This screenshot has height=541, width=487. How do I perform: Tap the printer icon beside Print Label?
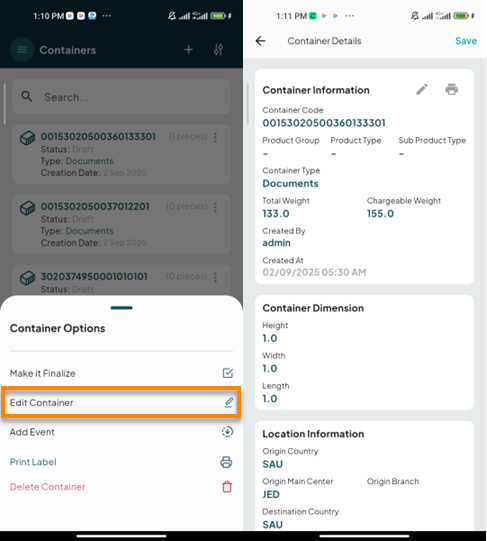tap(226, 462)
